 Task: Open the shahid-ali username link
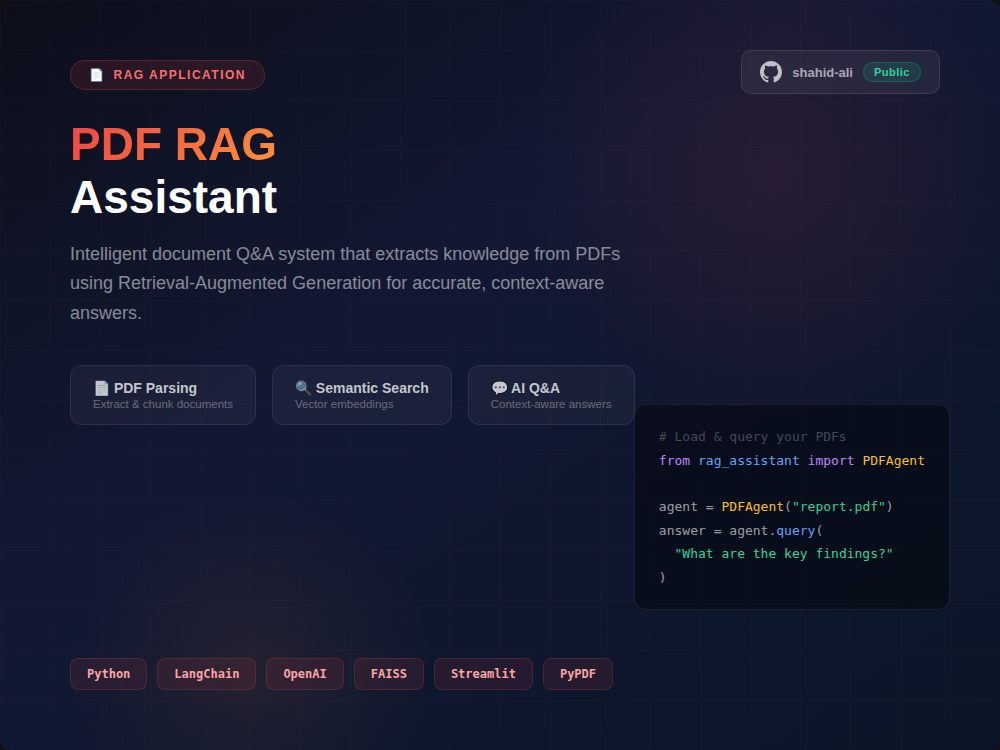coord(822,73)
